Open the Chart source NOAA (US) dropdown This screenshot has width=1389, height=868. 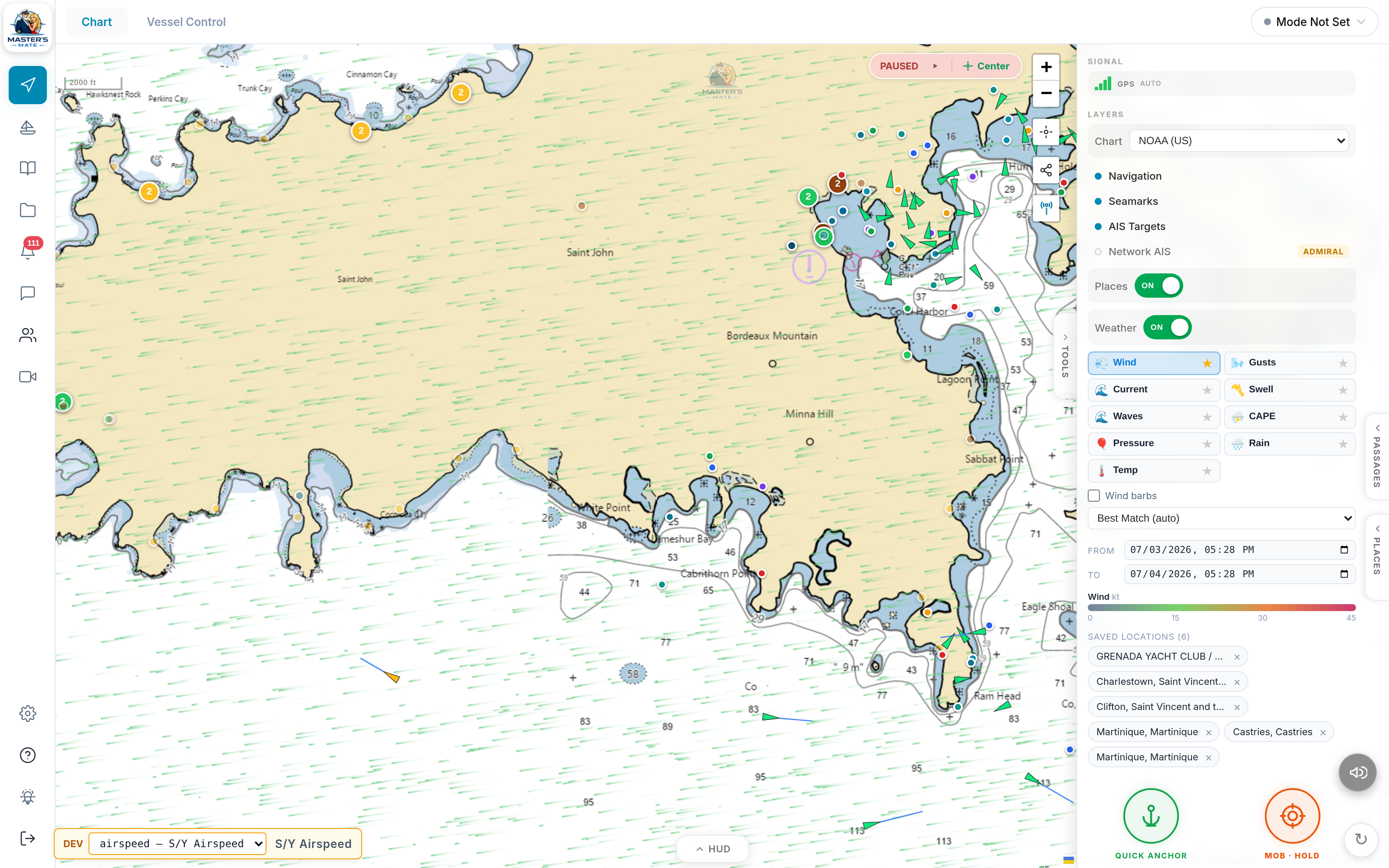tap(1239, 141)
